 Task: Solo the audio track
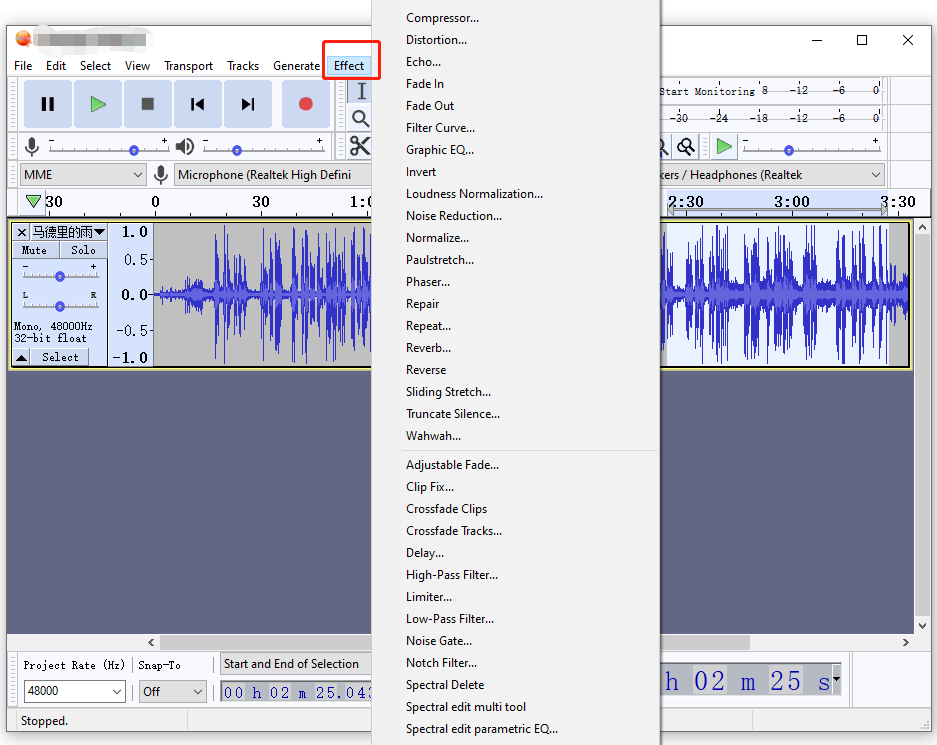click(x=83, y=250)
